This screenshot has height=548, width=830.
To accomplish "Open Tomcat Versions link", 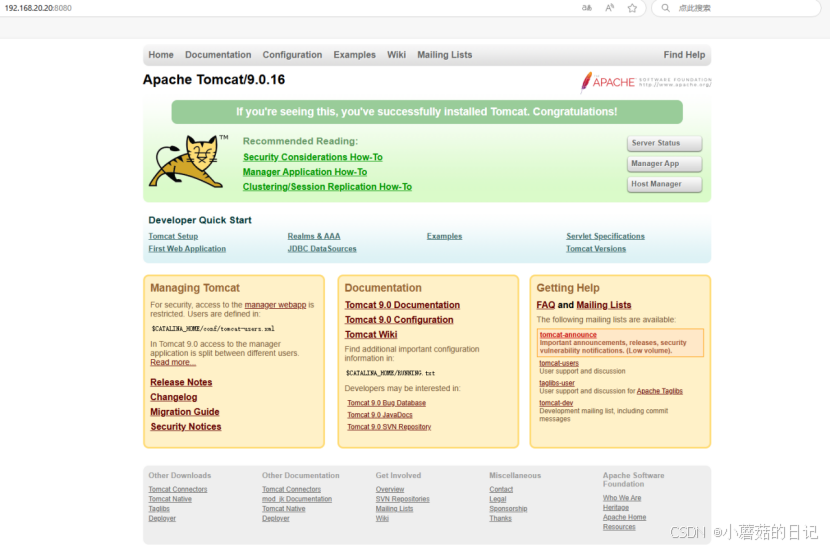I will (x=596, y=249).
